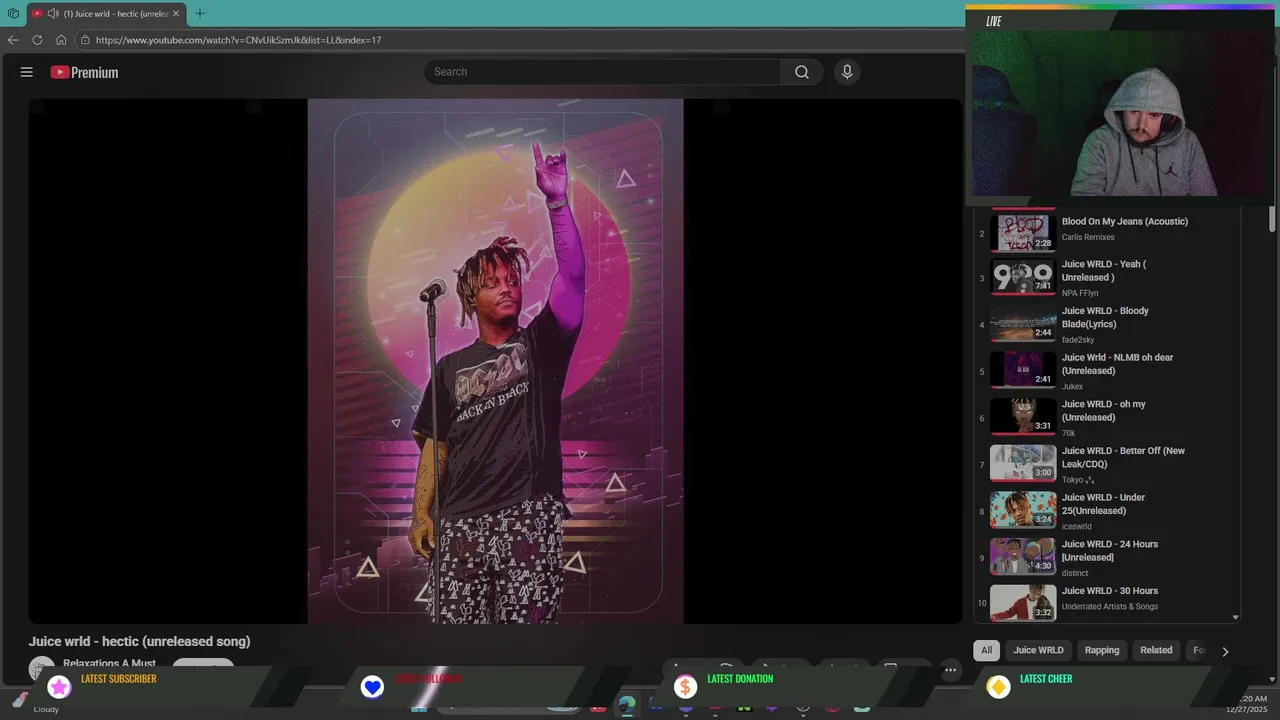Select the Rapping filter chip

pyautogui.click(x=1102, y=650)
